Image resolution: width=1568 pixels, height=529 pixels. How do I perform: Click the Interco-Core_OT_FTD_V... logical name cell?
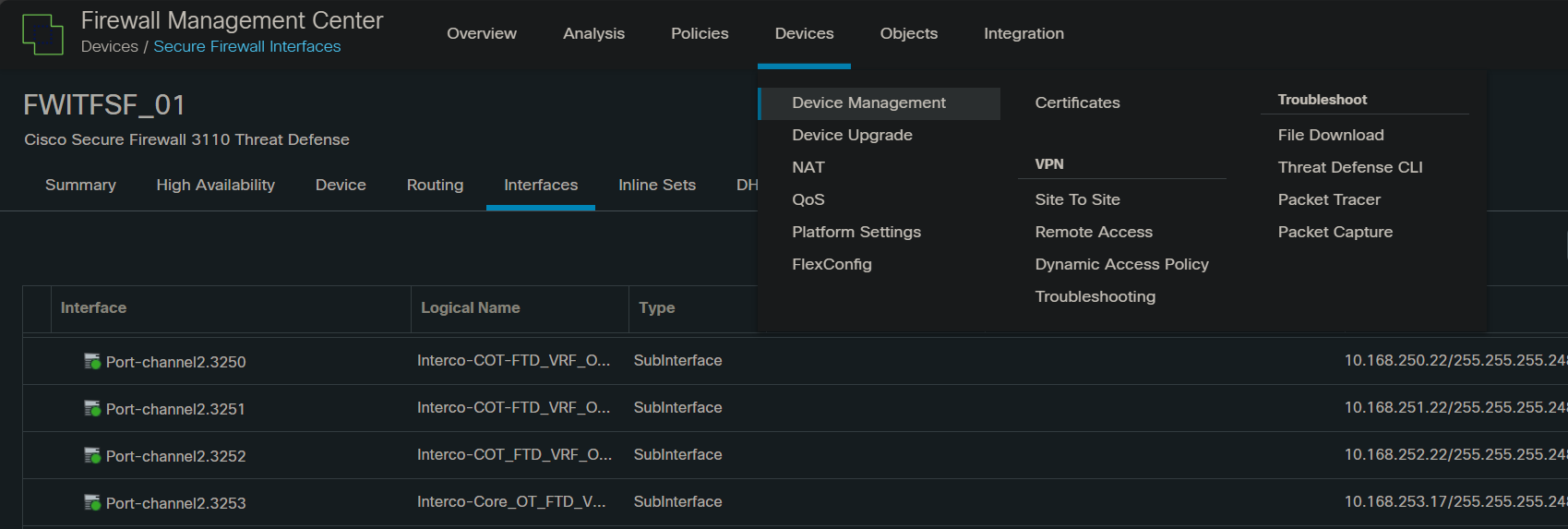tap(511, 501)
